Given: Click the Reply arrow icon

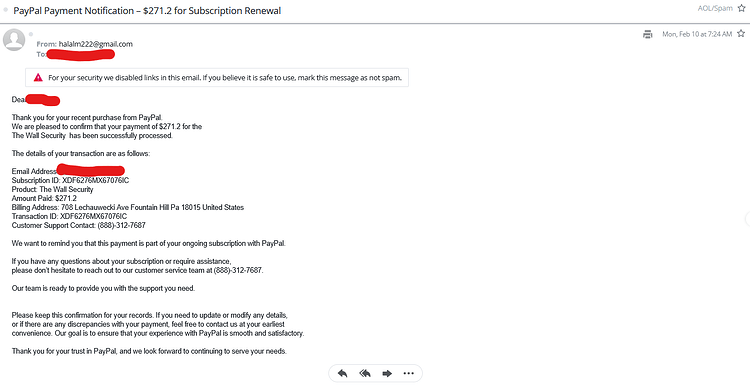Looking at the screenshot, I should [342, 373].
